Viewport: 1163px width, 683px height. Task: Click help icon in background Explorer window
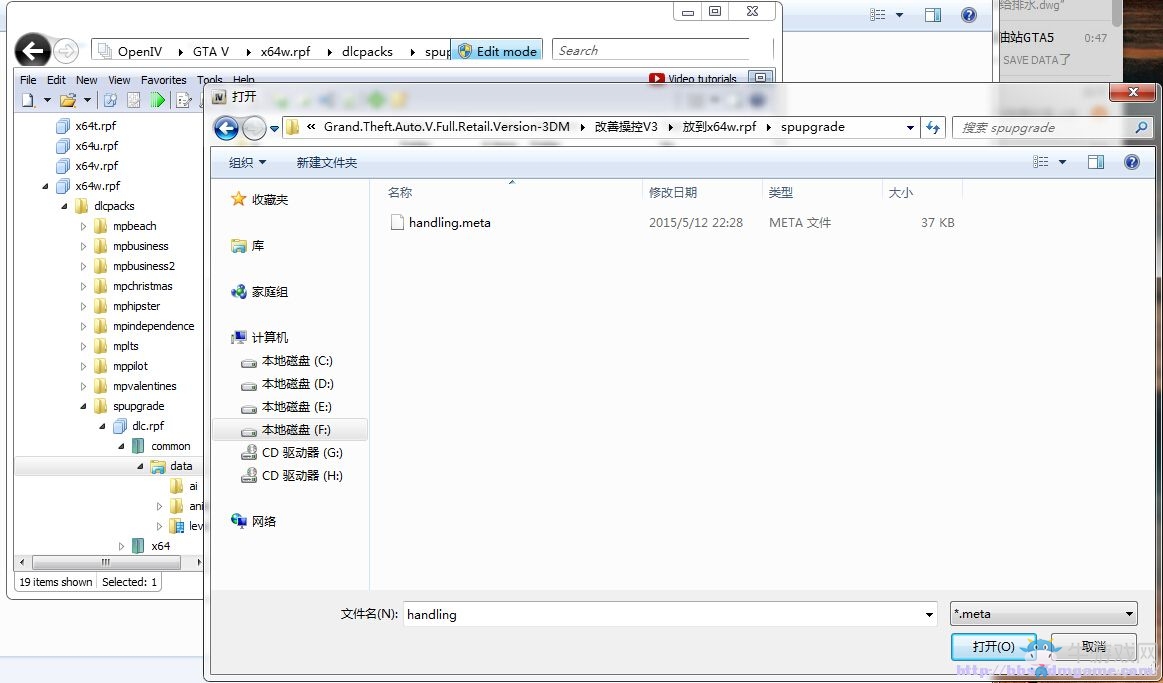coord(969,15)
